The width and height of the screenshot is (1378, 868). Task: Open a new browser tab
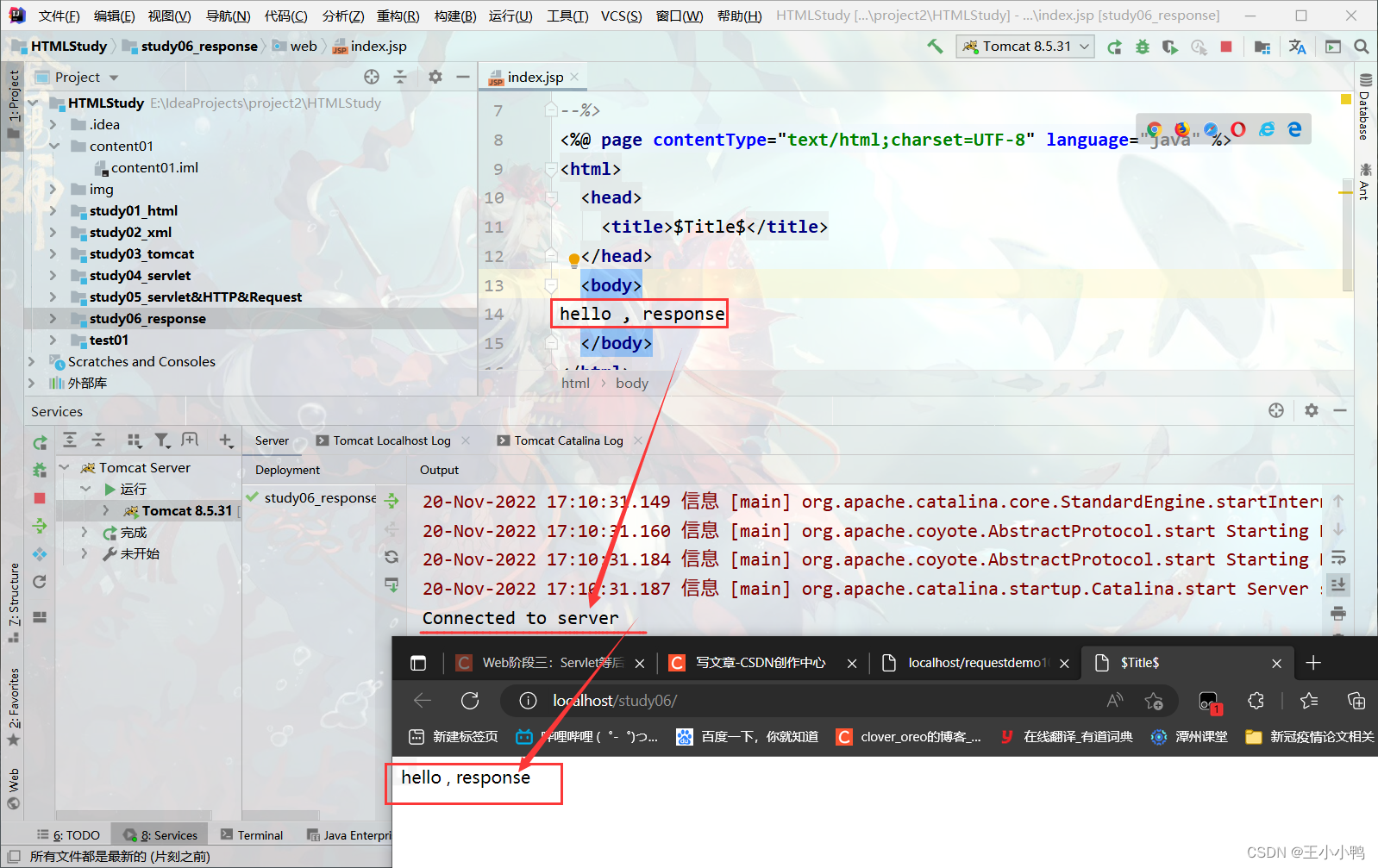click(x=1313, y=663)
